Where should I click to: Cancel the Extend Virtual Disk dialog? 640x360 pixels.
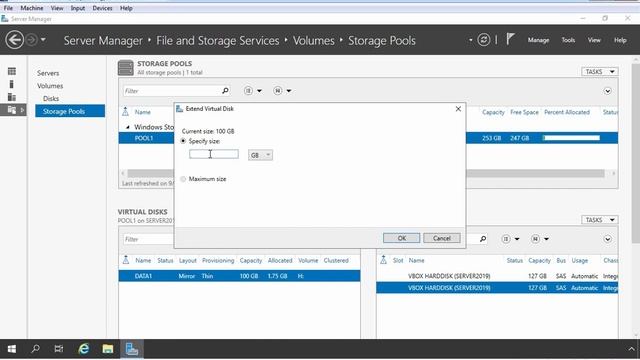[x=442, y=238]
